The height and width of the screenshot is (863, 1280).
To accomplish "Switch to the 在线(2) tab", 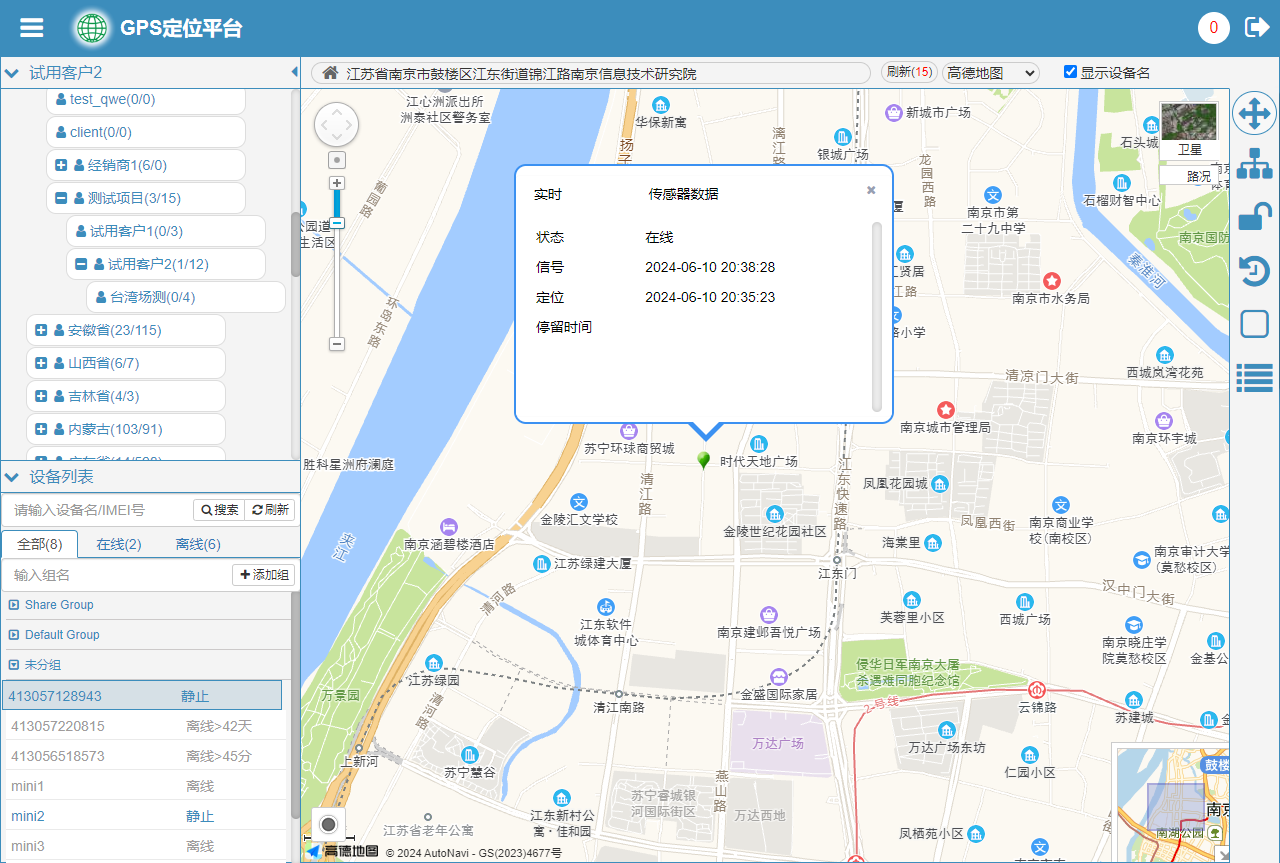I will [119, 544].
